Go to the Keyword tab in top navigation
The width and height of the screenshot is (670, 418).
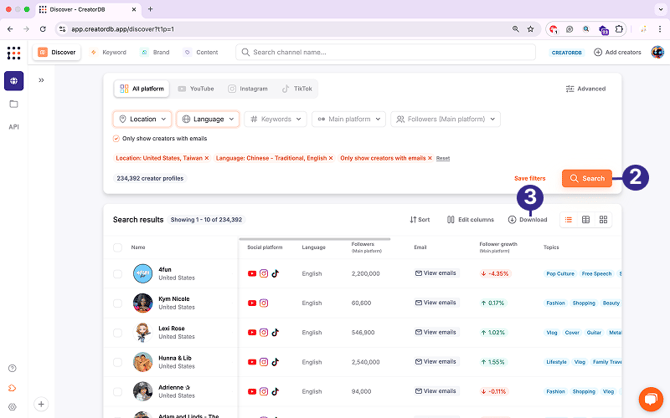click(x=109, y=52)
